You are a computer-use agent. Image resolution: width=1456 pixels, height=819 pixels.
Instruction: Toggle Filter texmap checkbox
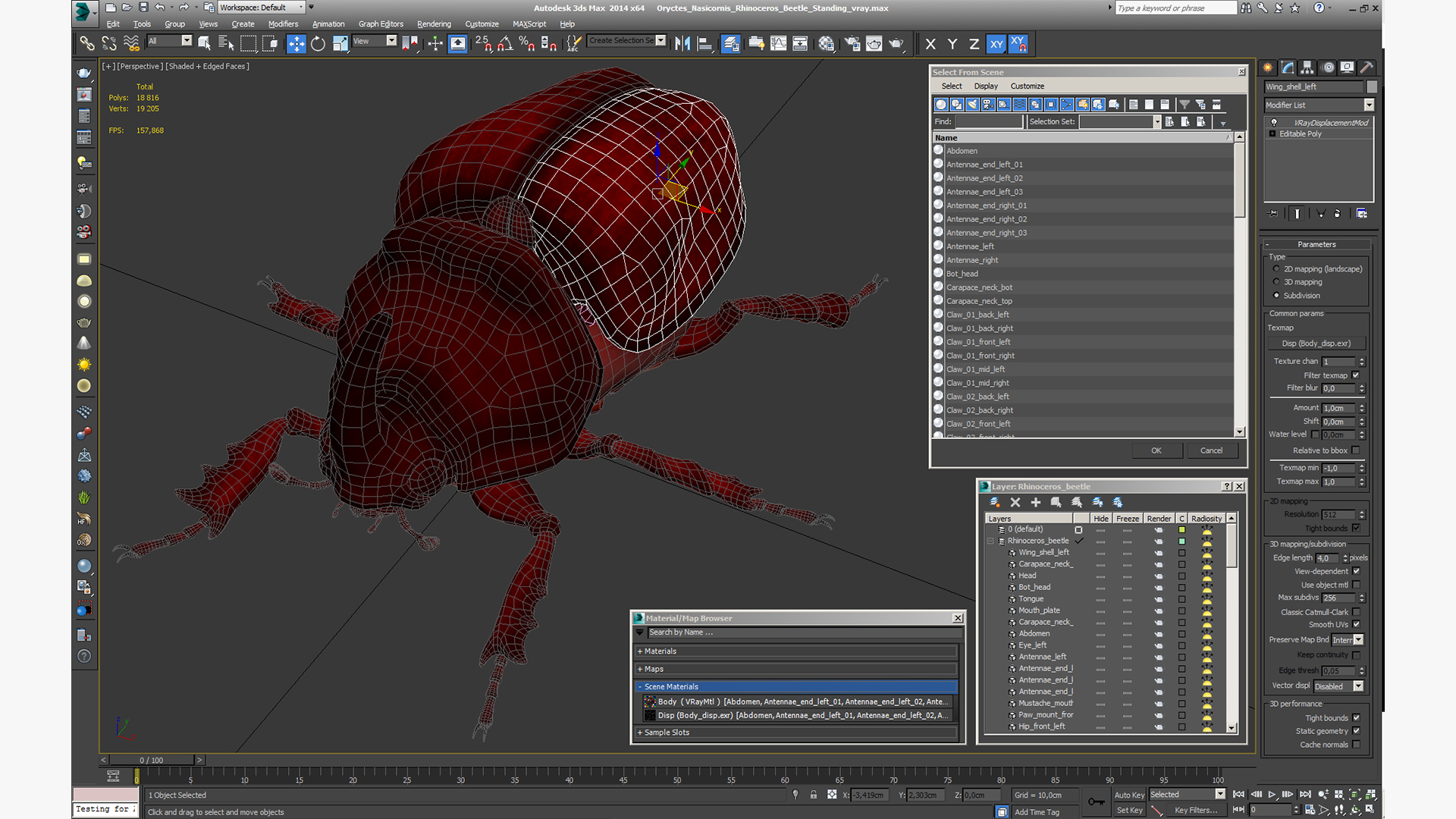(1356, 375)
